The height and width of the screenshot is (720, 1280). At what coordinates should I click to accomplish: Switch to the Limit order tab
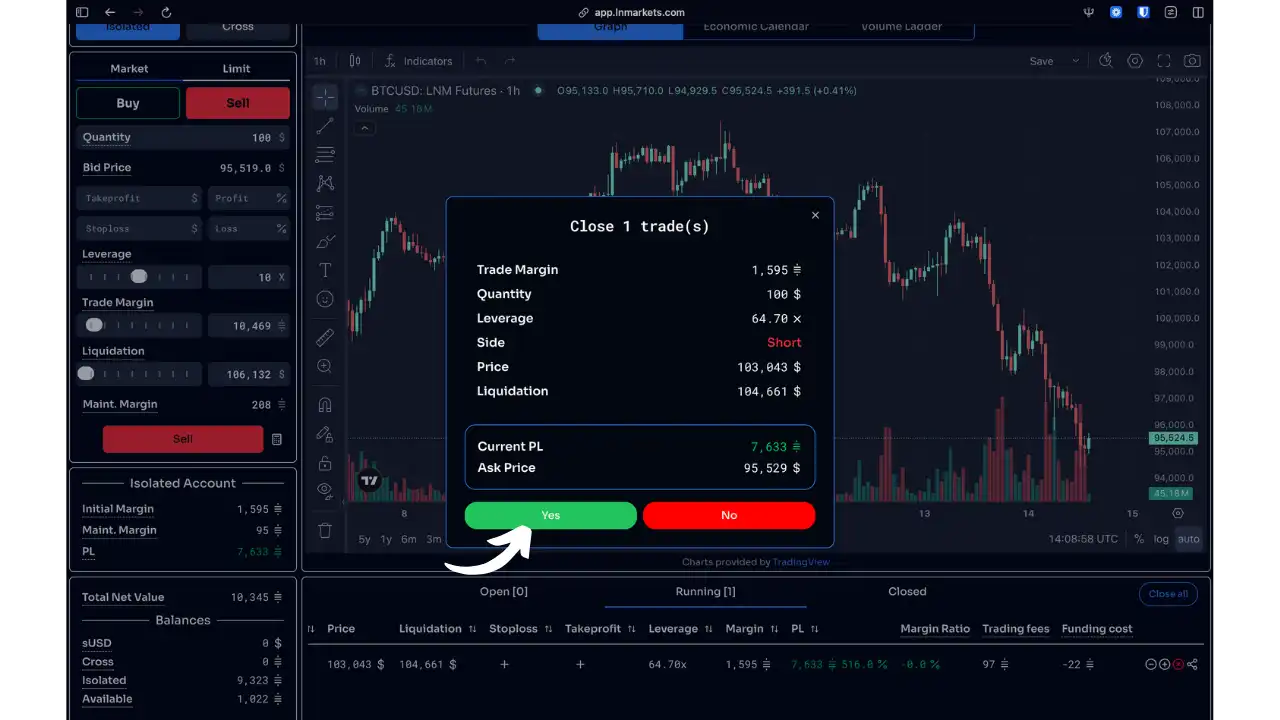(x=237, y=68)
